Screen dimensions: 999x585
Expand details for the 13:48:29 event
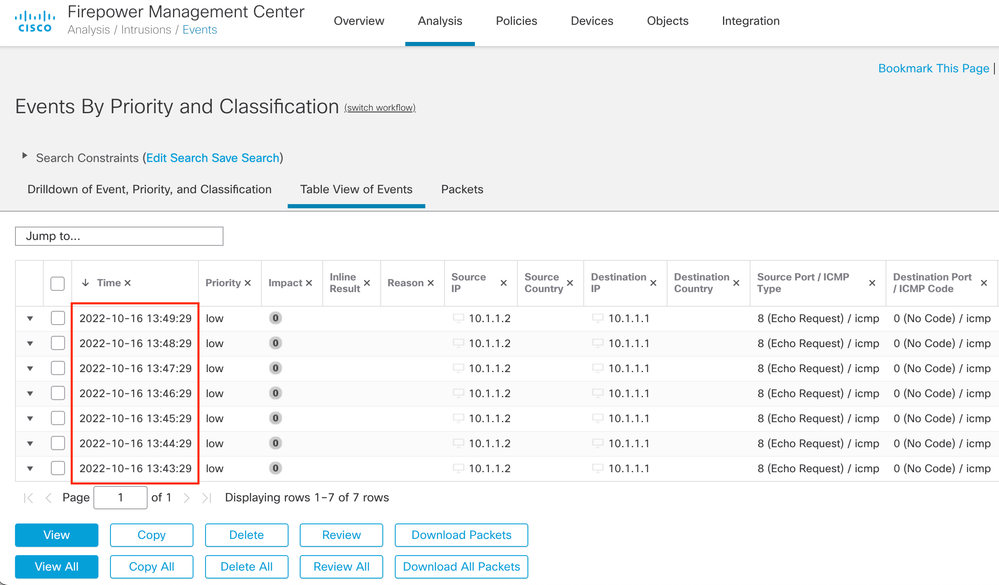pos(30,343)
